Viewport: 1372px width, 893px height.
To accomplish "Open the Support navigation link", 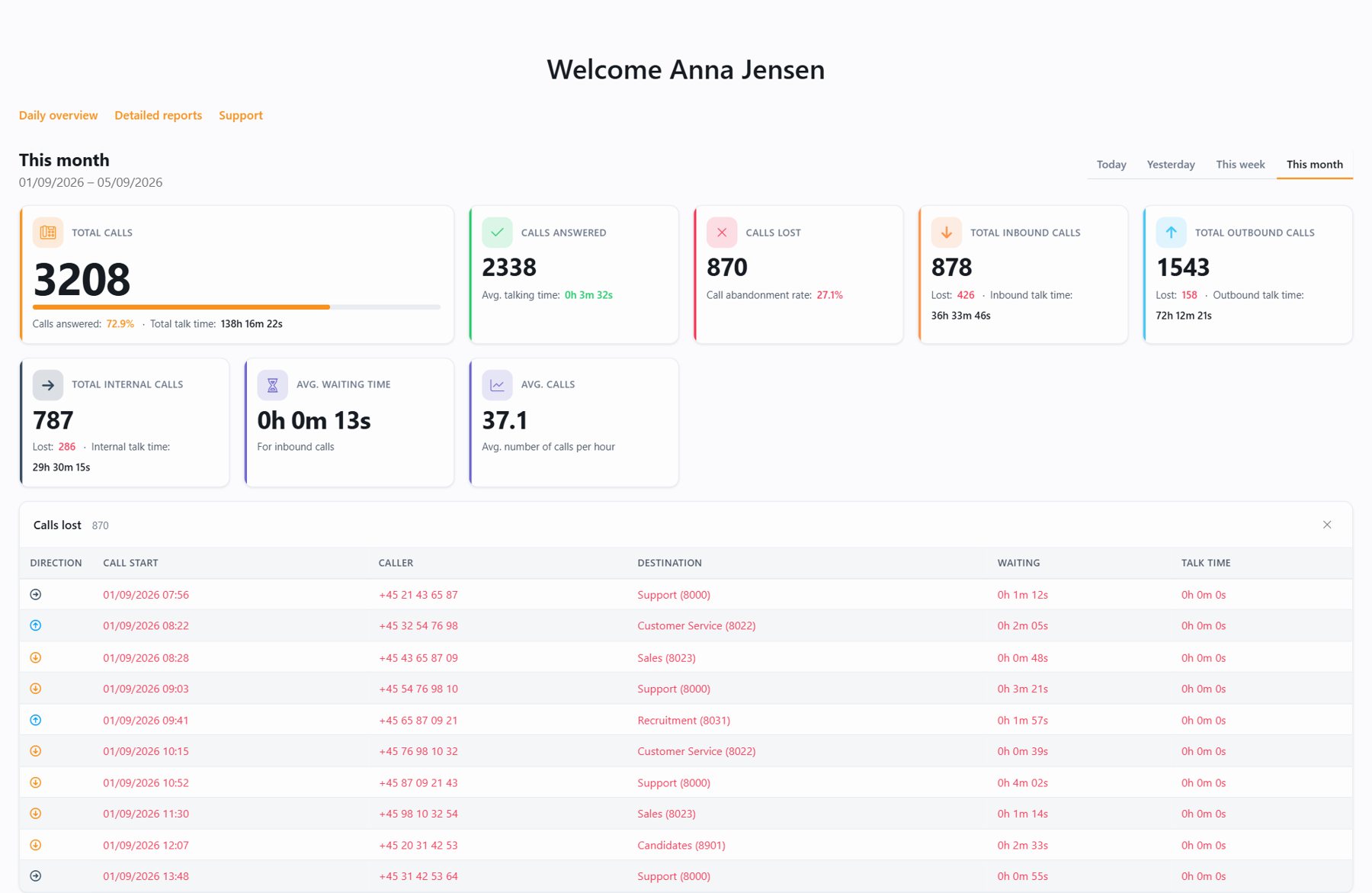I will tap(241, 115).
